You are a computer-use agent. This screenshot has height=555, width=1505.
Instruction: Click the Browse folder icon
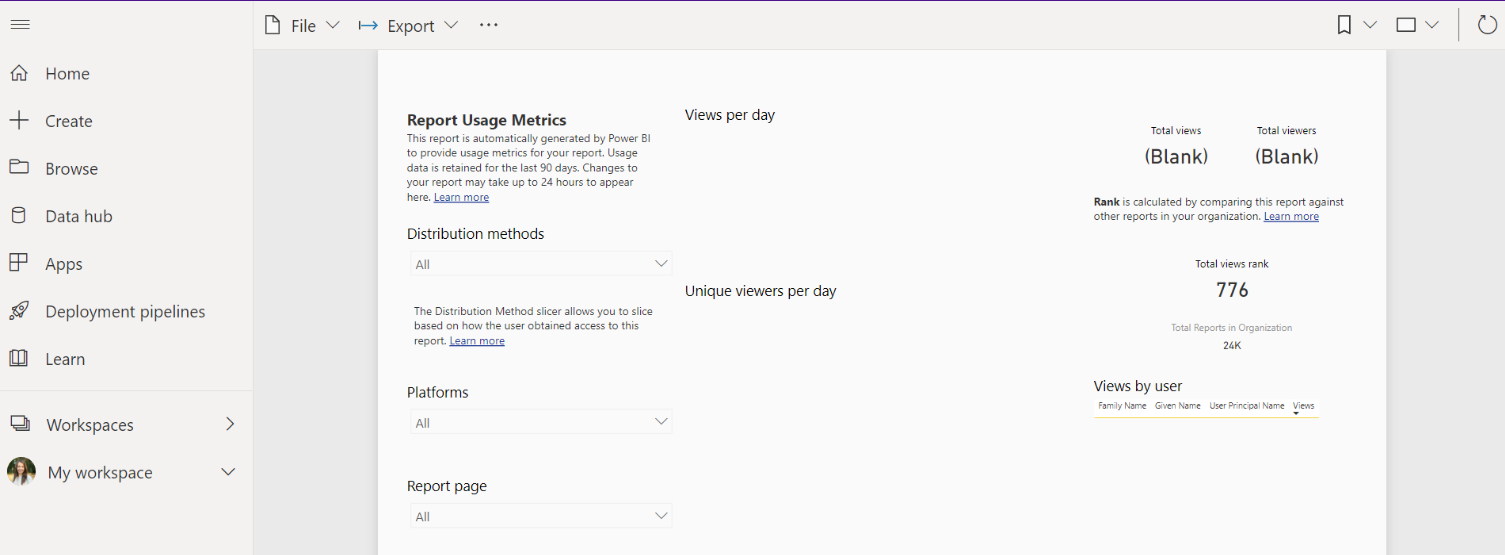pyautogui.click(x=19, y=167)
